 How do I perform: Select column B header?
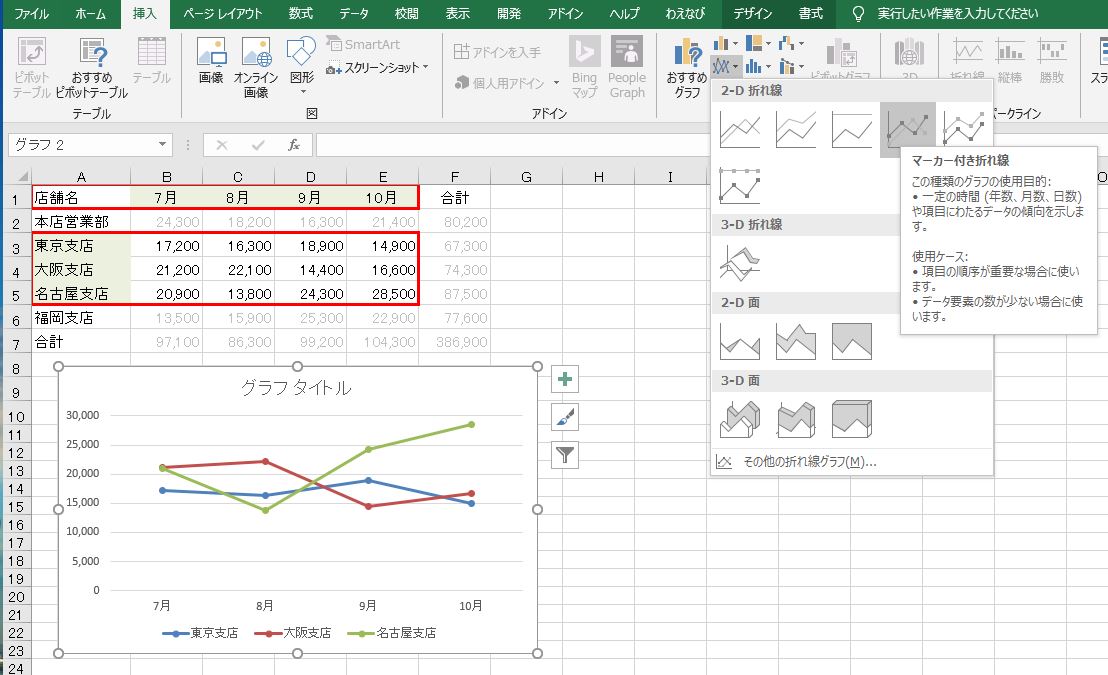point(167,177)
